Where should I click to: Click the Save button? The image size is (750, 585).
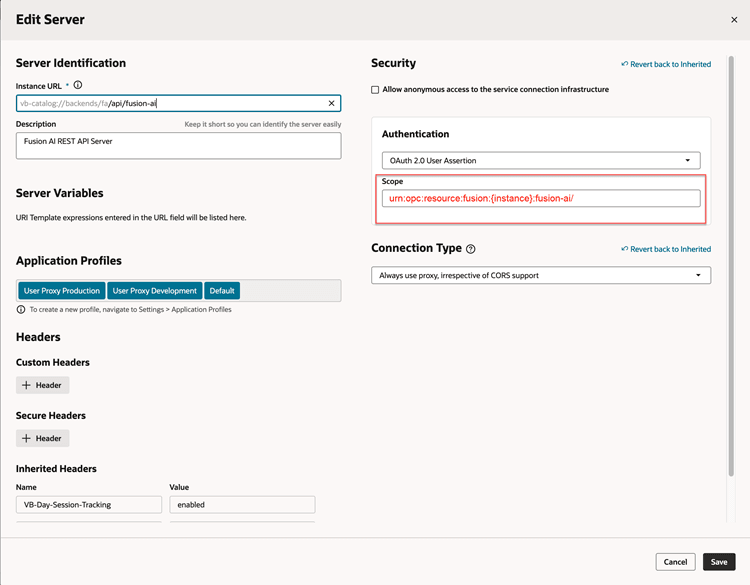(x=719, y=562)
